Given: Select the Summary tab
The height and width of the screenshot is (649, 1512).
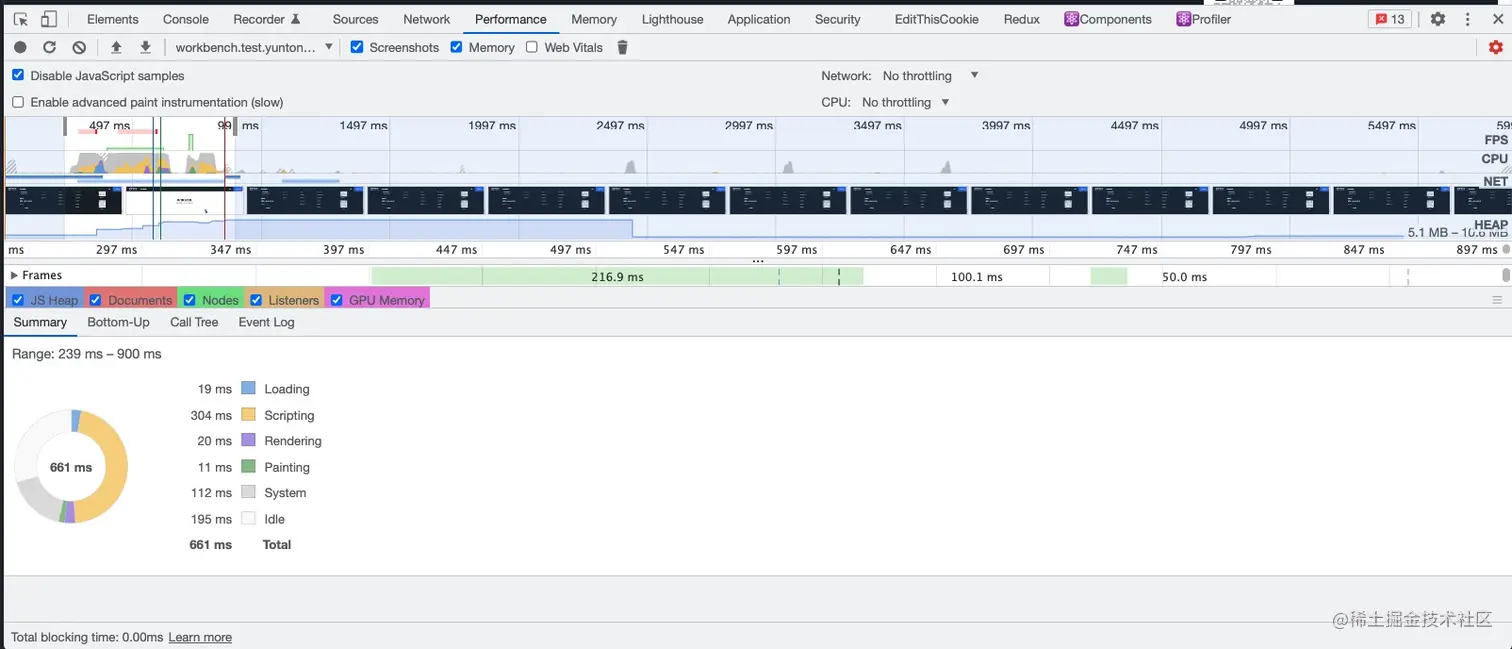Looking at the screenshot, I should (40, 322).
